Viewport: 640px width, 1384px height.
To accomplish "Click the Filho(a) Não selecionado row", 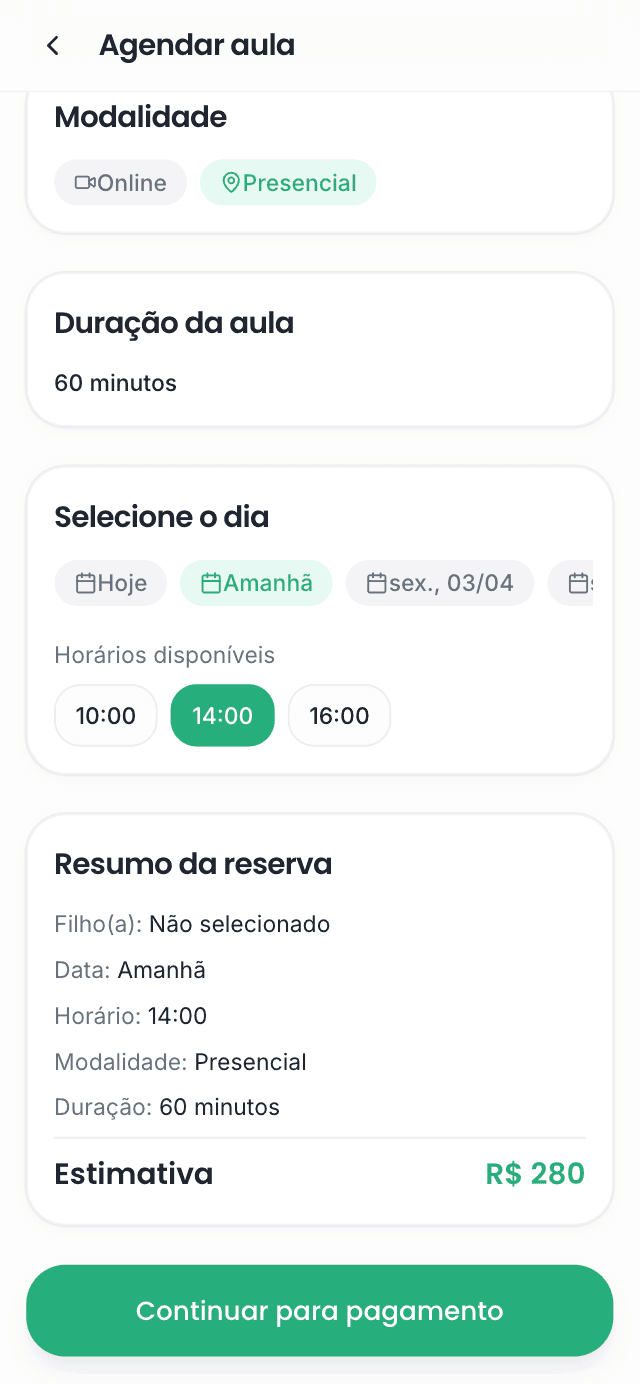I will (x=192, y=924).
